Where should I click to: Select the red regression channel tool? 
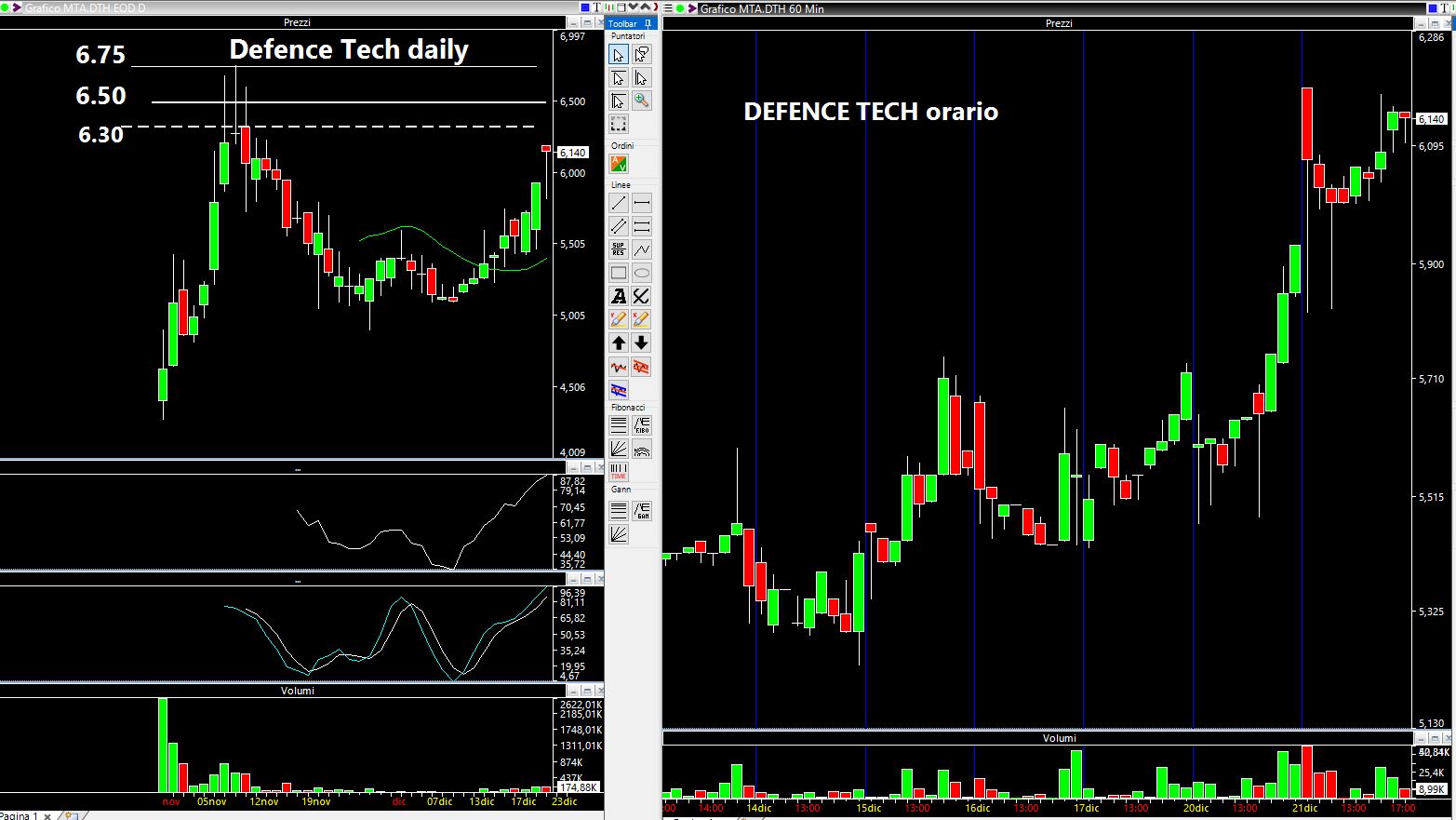pos(642,367)
